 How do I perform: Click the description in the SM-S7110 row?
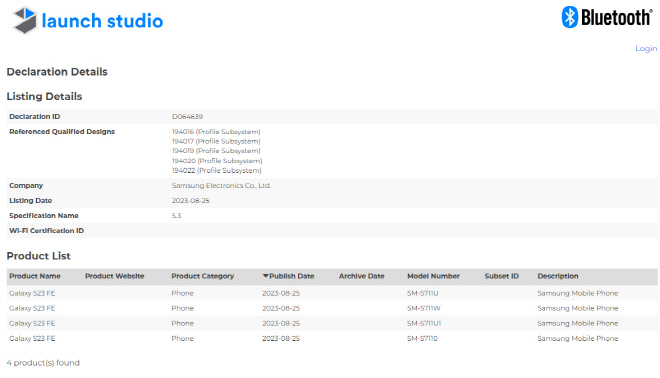pyautogui.click(x=578, y=339)
